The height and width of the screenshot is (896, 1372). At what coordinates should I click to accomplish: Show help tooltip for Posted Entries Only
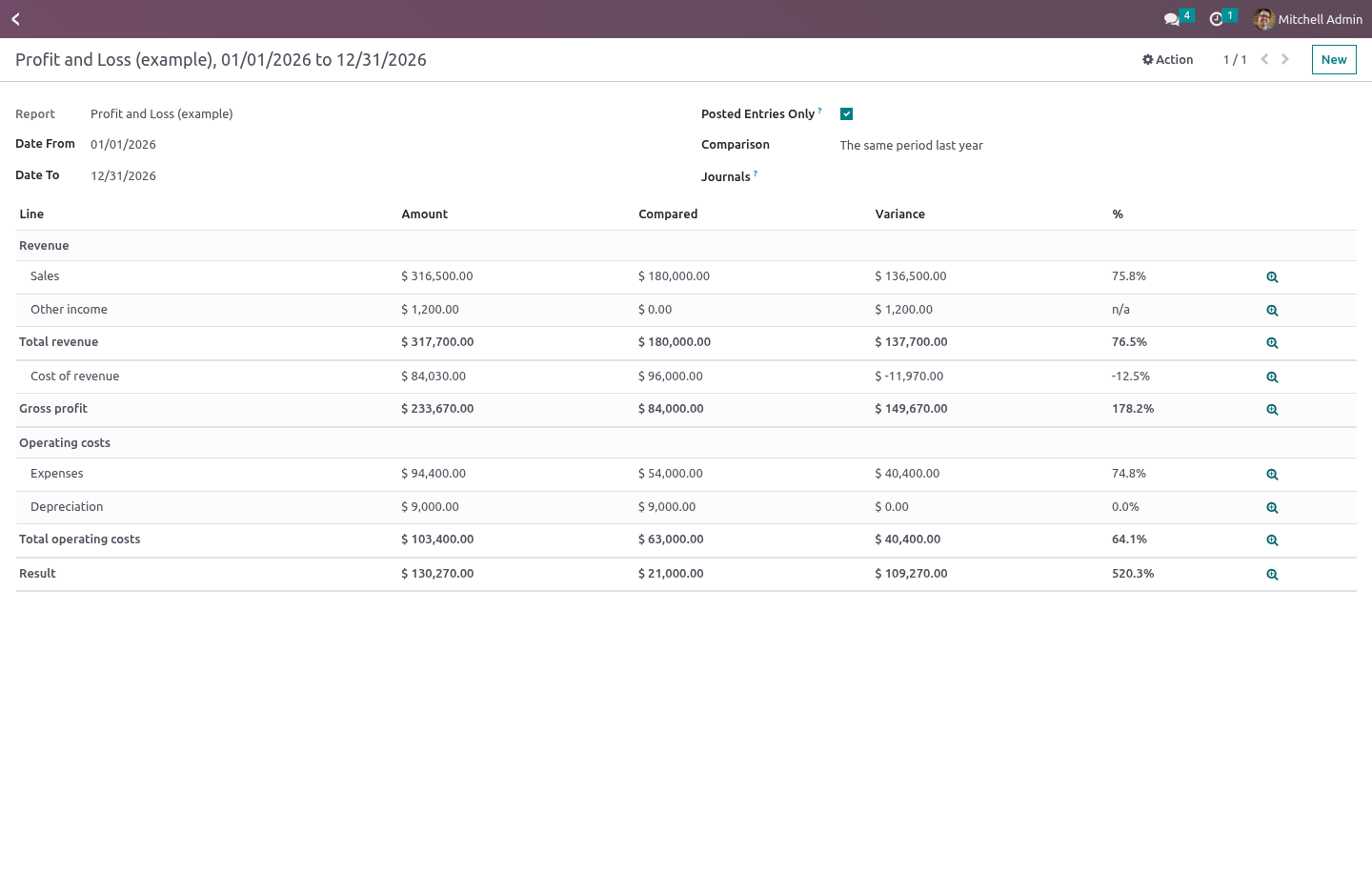point(819,111)
